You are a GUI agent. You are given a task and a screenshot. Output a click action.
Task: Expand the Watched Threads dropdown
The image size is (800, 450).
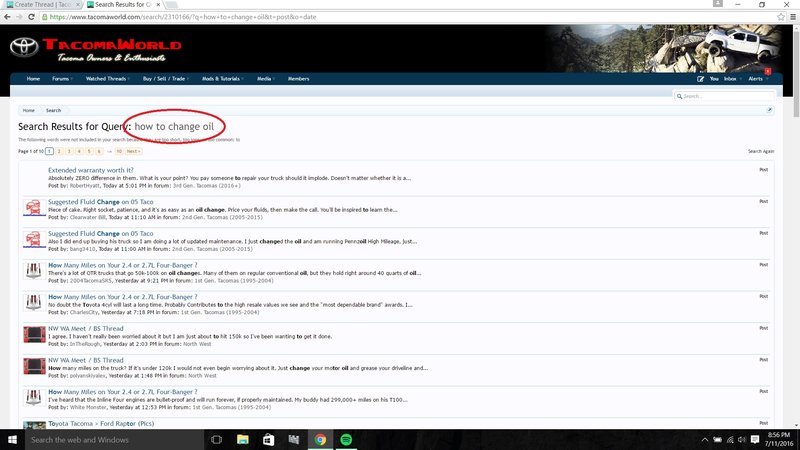coord(108,79)
